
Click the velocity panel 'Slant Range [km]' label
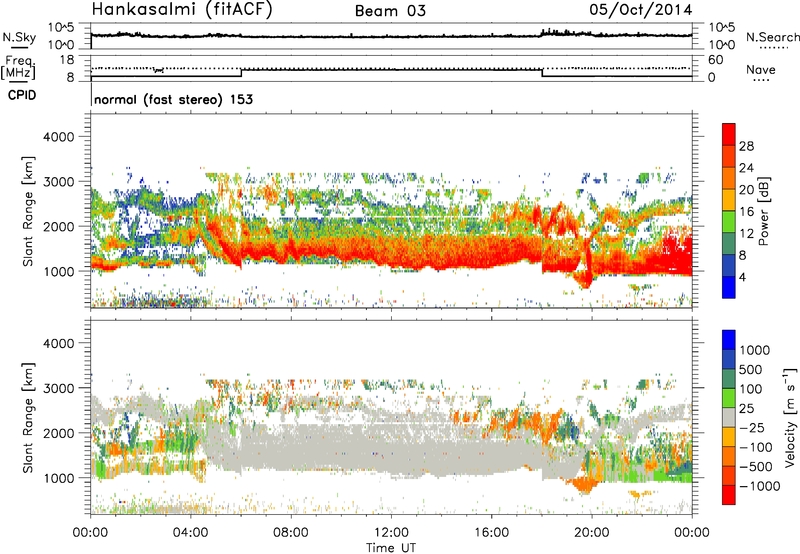(28, 418)
